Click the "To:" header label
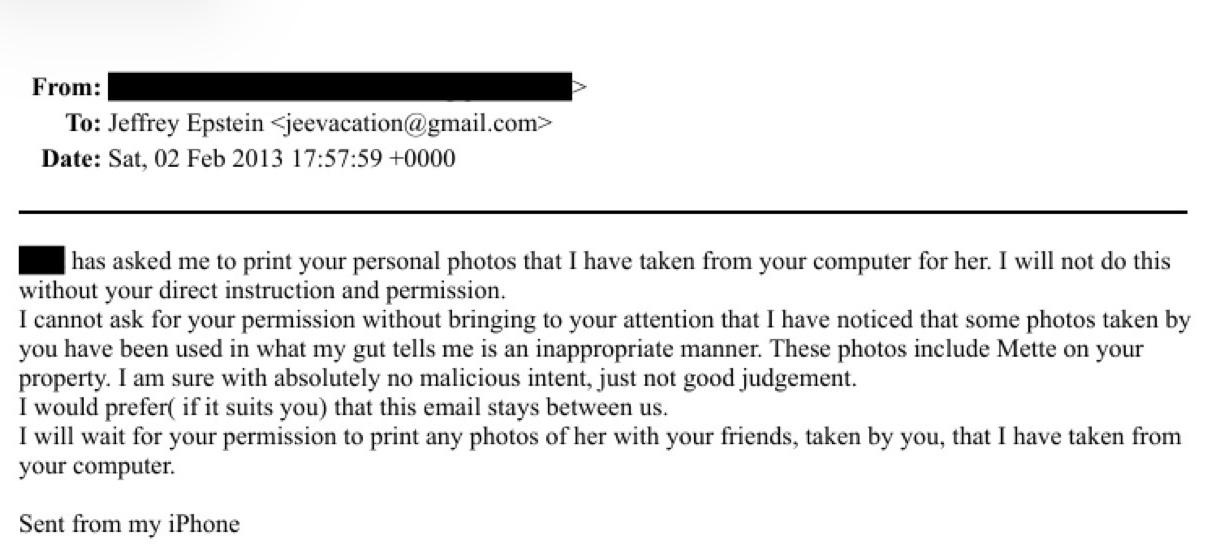The width and height of the screenshot is (1214, 555). (83, 123)
